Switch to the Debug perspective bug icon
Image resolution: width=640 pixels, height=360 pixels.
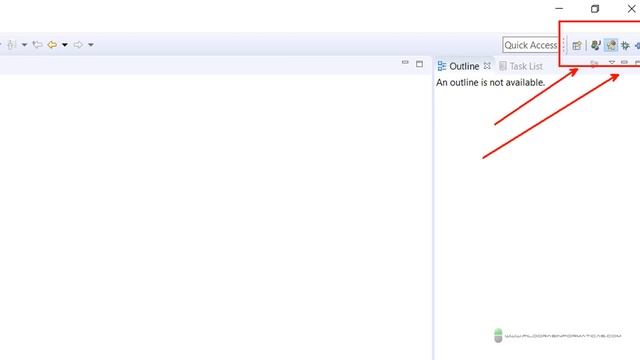[625, 45]
